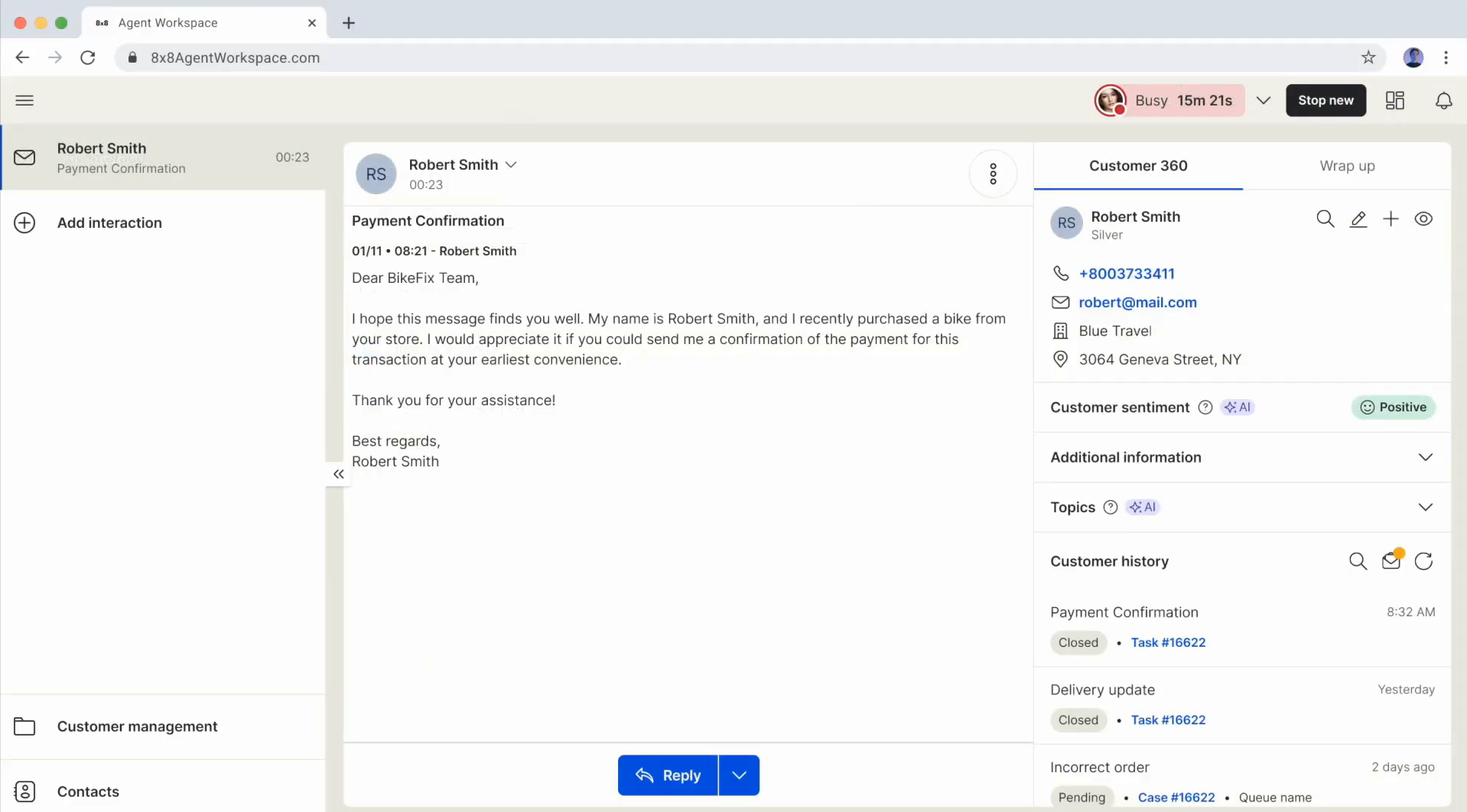The image size is (1467, 812).
Task: Click the Reply button
Action: [666, 775]
